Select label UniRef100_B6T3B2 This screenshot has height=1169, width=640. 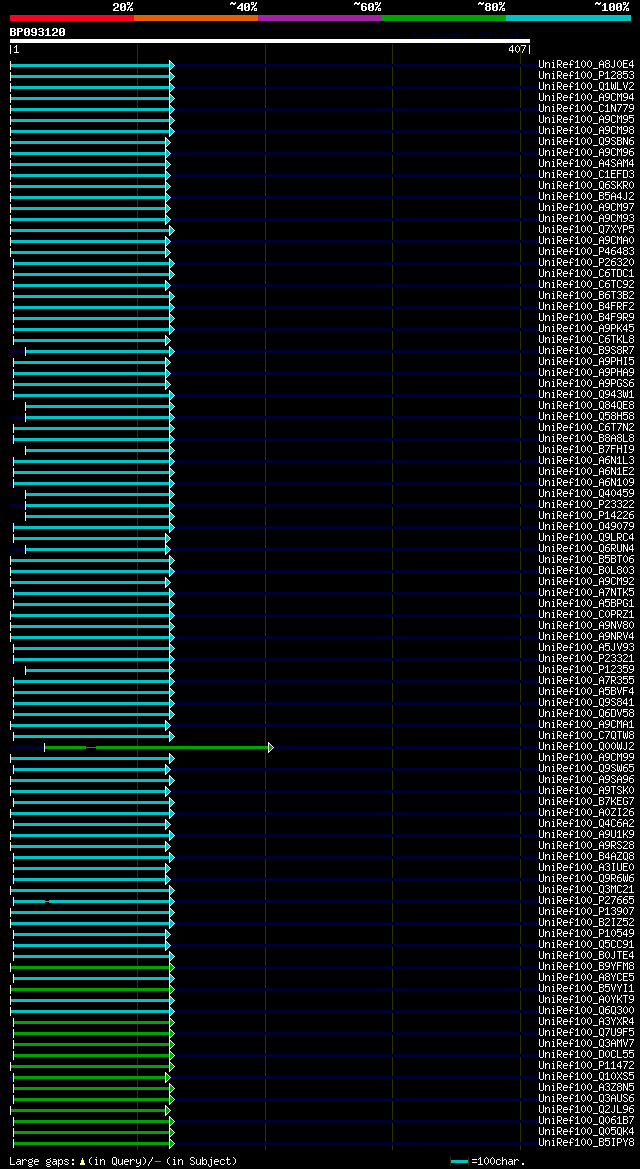(586, 295)
